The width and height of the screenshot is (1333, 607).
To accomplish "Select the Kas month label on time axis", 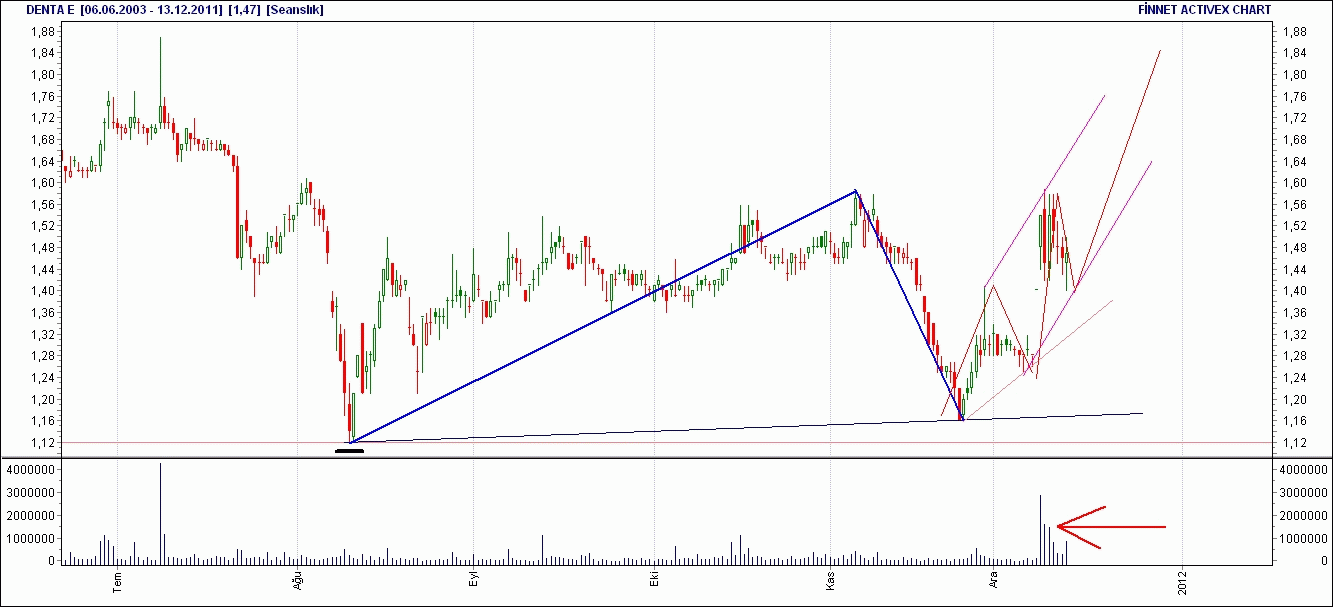I will tap(829, 582).
